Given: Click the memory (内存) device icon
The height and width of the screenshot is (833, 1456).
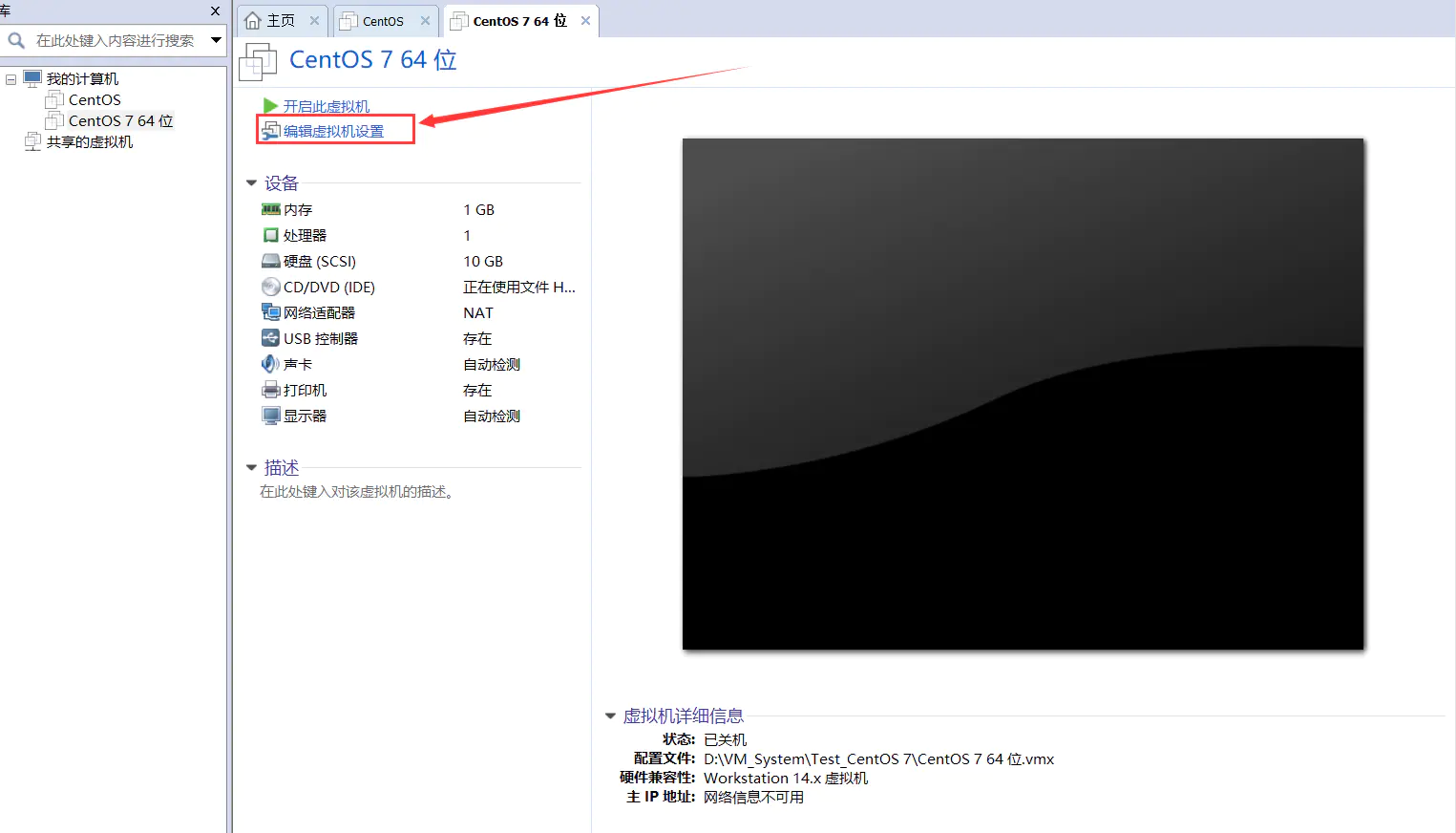Looking at the screenshot, I should [271, 209].
